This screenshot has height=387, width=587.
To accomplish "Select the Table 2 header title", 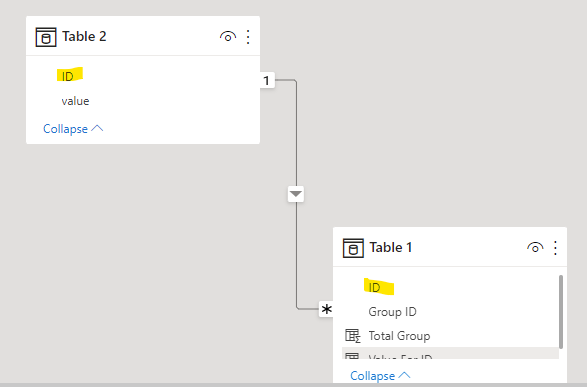I will pyautogui.click(x=84, y=37).
